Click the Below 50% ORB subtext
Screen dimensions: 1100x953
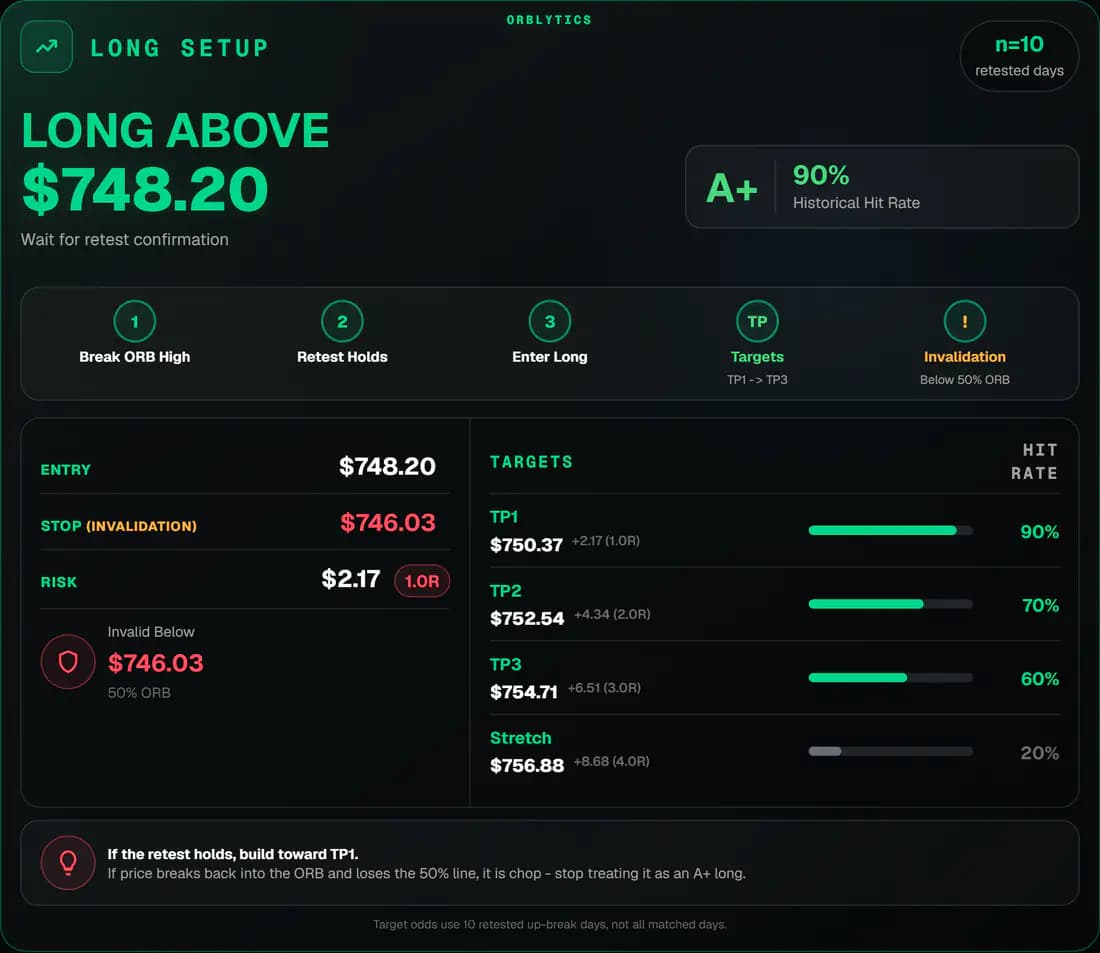click(965, 380)
